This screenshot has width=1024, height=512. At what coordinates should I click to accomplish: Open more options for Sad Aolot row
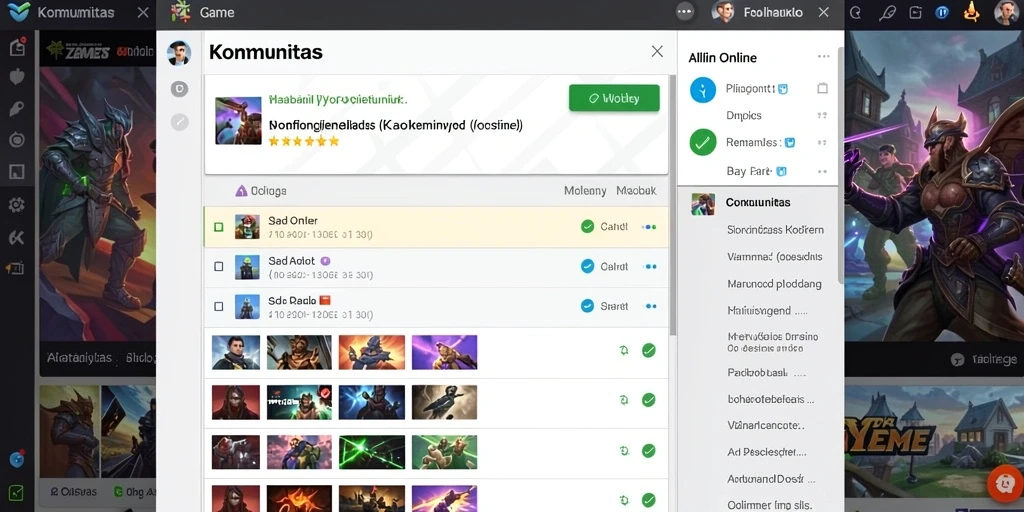(650, 266)
